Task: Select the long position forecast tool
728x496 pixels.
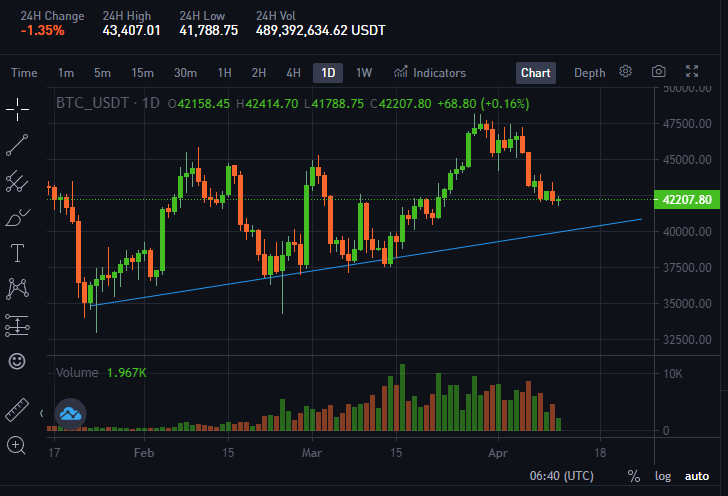Action: [x=17, y=325]
